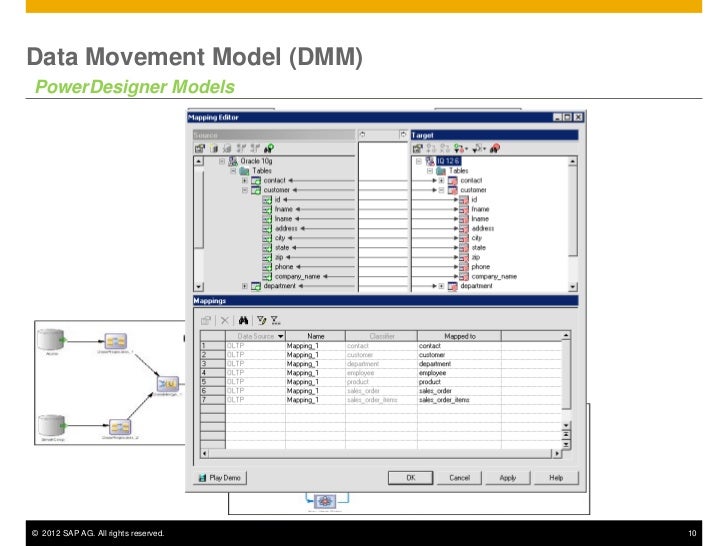Click top database cylinder in background diagram
The image size is (728, 546).
(x=52, y=339)
